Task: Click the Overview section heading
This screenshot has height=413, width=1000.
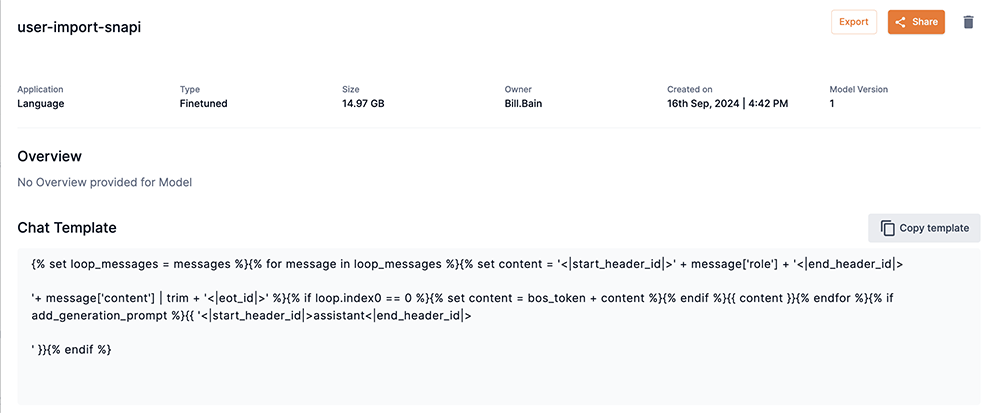Action: point(49,156)
